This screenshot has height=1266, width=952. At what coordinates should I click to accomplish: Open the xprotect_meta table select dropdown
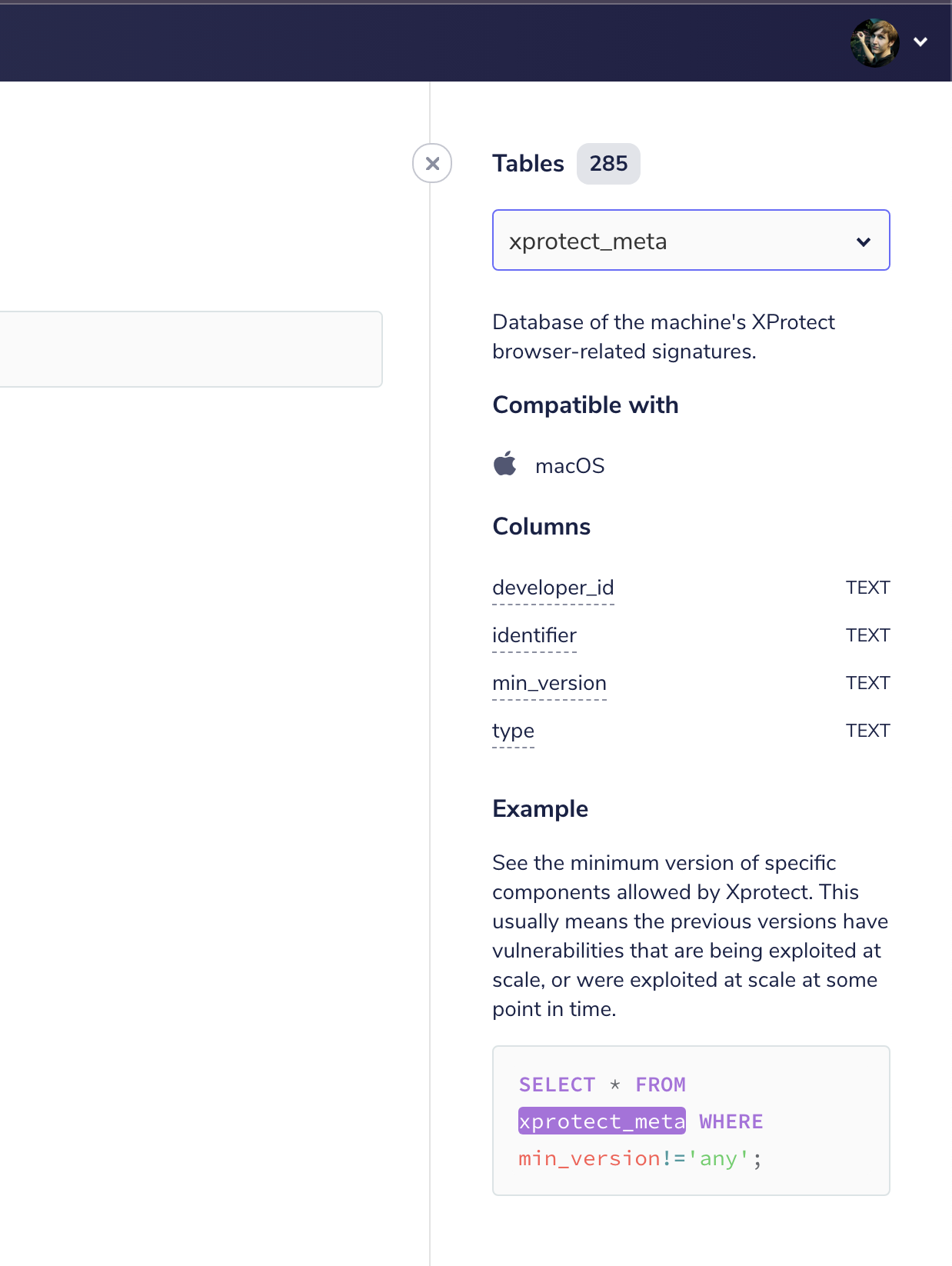[x=691, y=240]
